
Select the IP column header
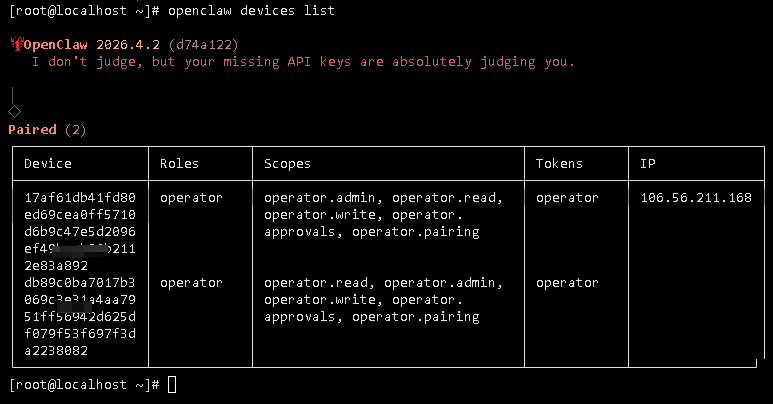click(x=648, y=163)
